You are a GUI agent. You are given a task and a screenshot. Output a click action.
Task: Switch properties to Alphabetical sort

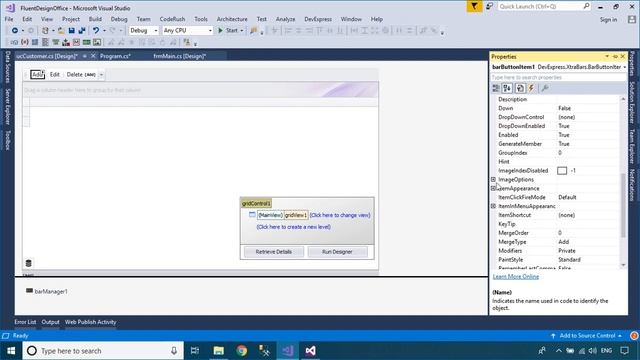coord(507,88)
